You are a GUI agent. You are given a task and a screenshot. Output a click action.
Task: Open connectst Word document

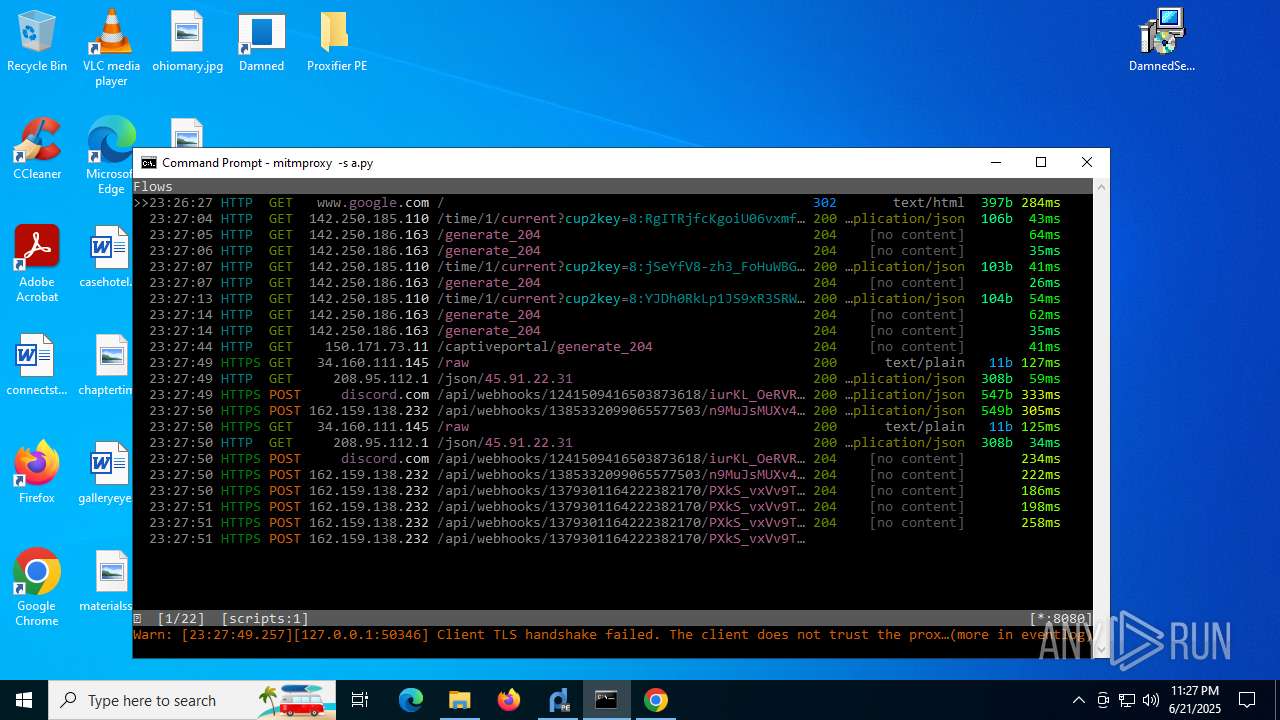click(35, 365)
